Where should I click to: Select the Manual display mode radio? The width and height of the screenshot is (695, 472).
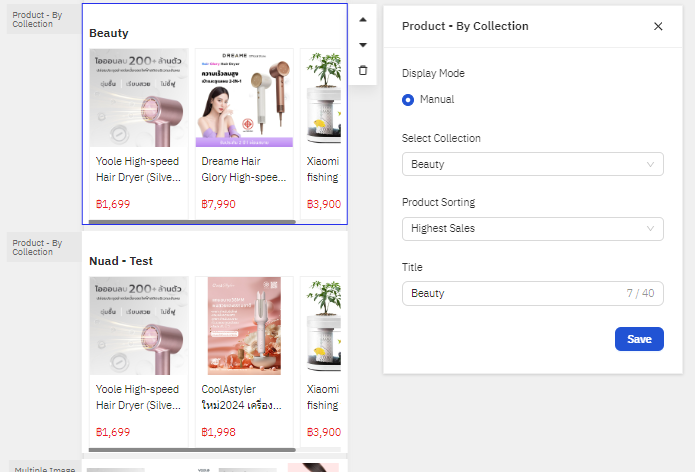[x=408, y=100]
